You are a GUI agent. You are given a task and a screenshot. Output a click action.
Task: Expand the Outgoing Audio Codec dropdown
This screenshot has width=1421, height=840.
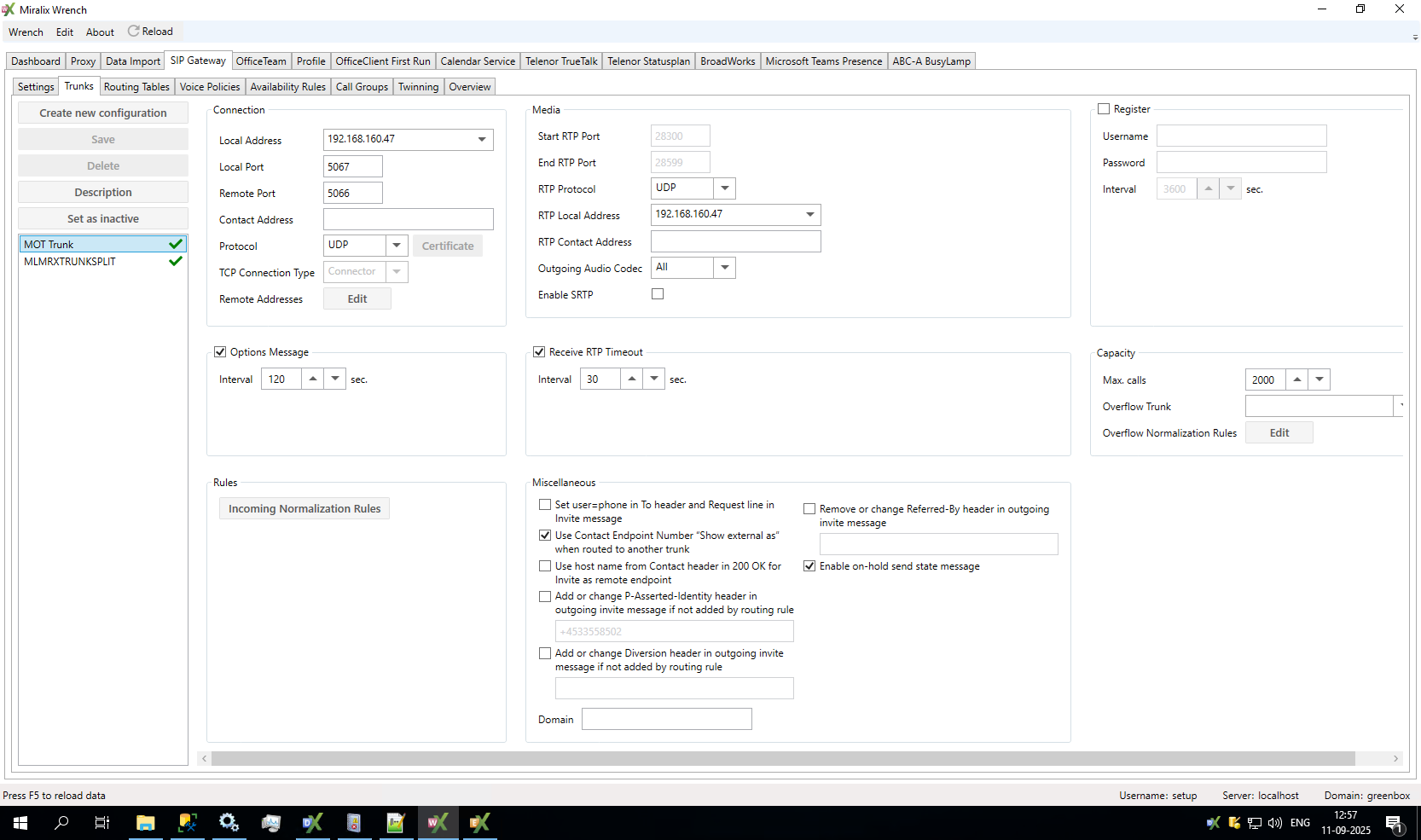[725, 268]
